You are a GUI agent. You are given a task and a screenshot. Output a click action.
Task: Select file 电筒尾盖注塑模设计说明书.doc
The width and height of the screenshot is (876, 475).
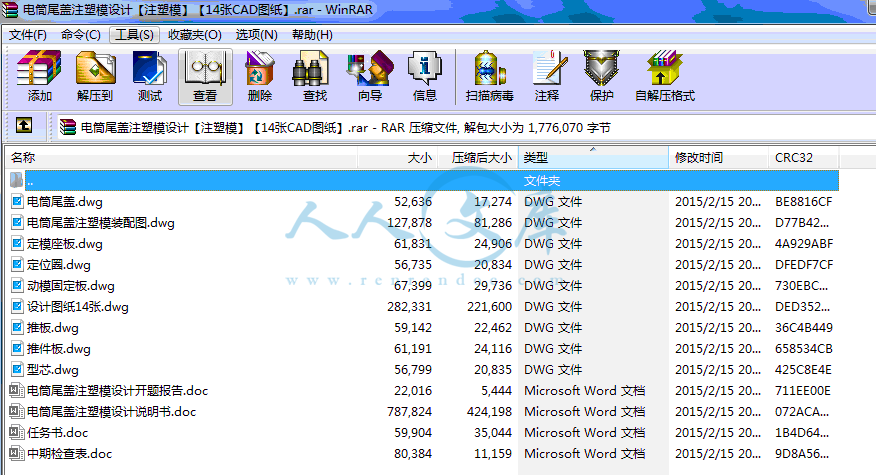(112, 411)
